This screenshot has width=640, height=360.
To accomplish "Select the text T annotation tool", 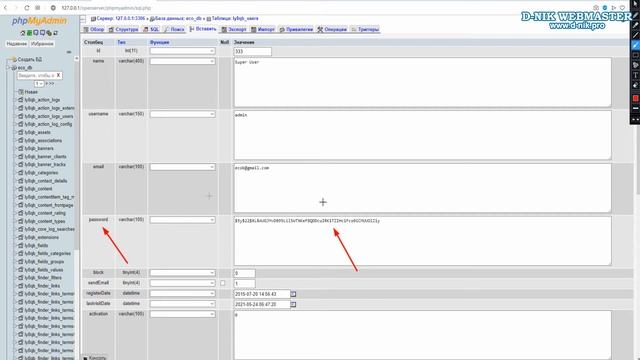I will 635,75.
